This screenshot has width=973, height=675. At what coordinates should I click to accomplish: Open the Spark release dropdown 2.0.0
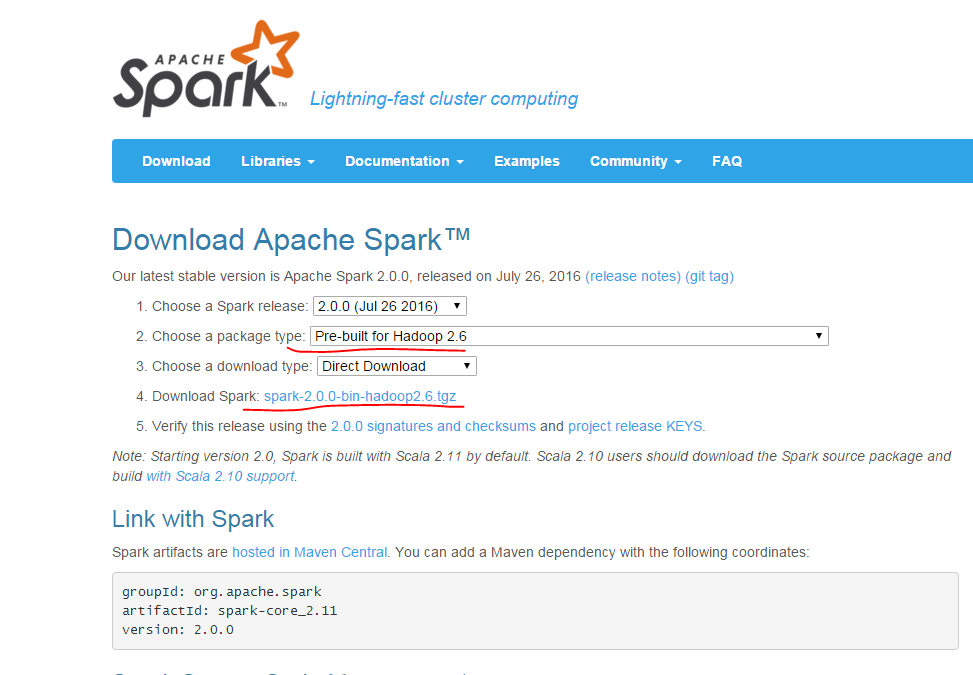pyautogui.click(x=390, y=306)
